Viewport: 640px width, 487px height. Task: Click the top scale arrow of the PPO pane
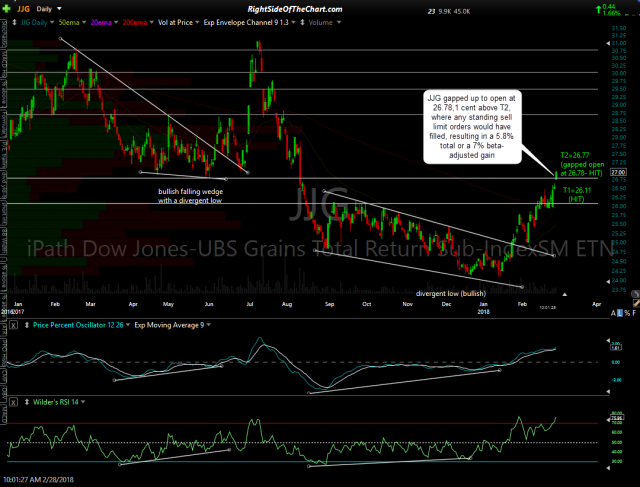tap(608, 340)
